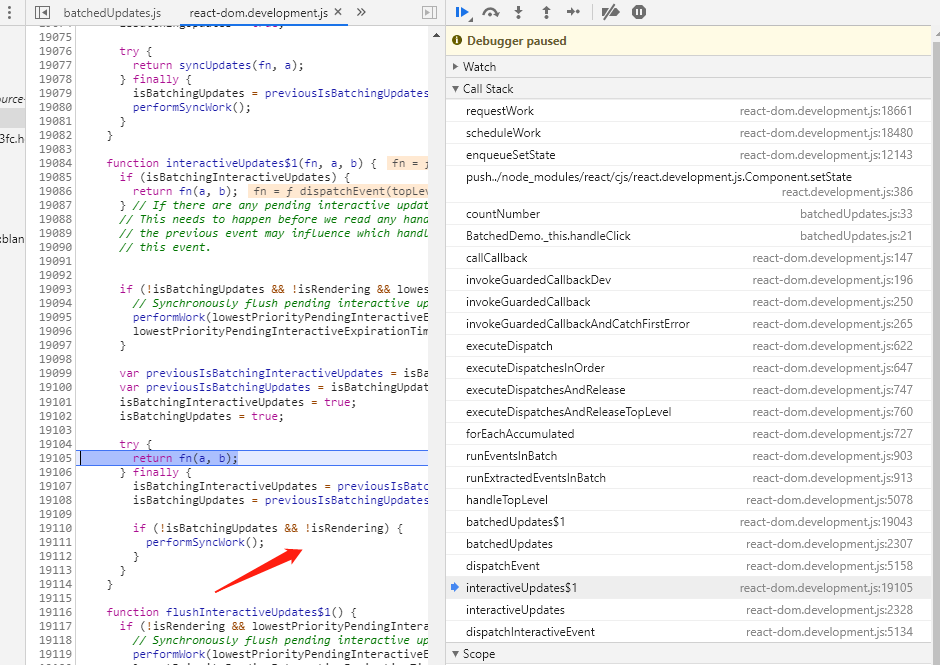
Task: Set breakpoint on line 19111
Action: coord(55,542)
